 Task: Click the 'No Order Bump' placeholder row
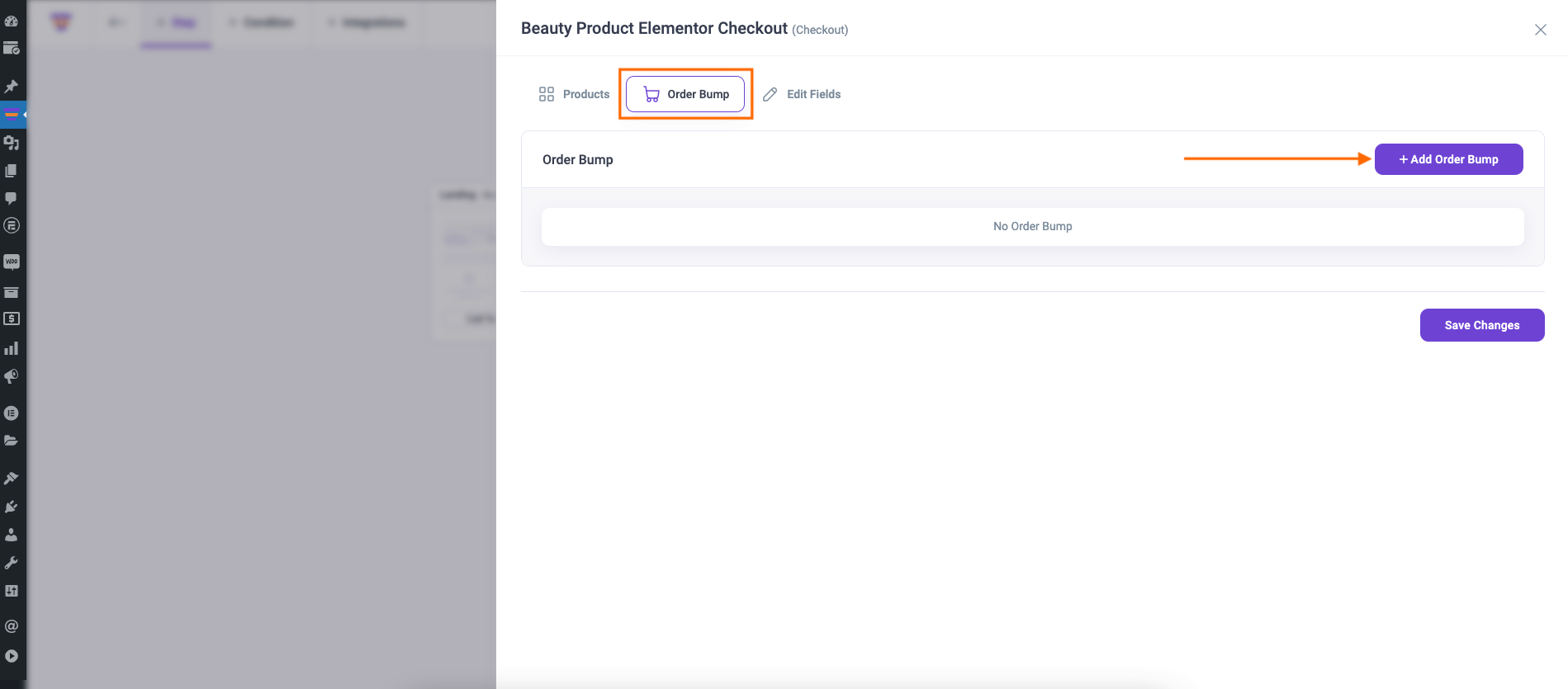pos(1032,226)
